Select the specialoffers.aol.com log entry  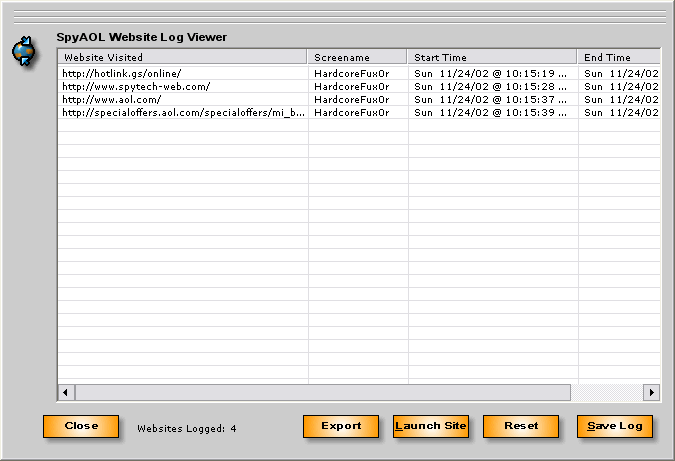[x=183, y=112]
